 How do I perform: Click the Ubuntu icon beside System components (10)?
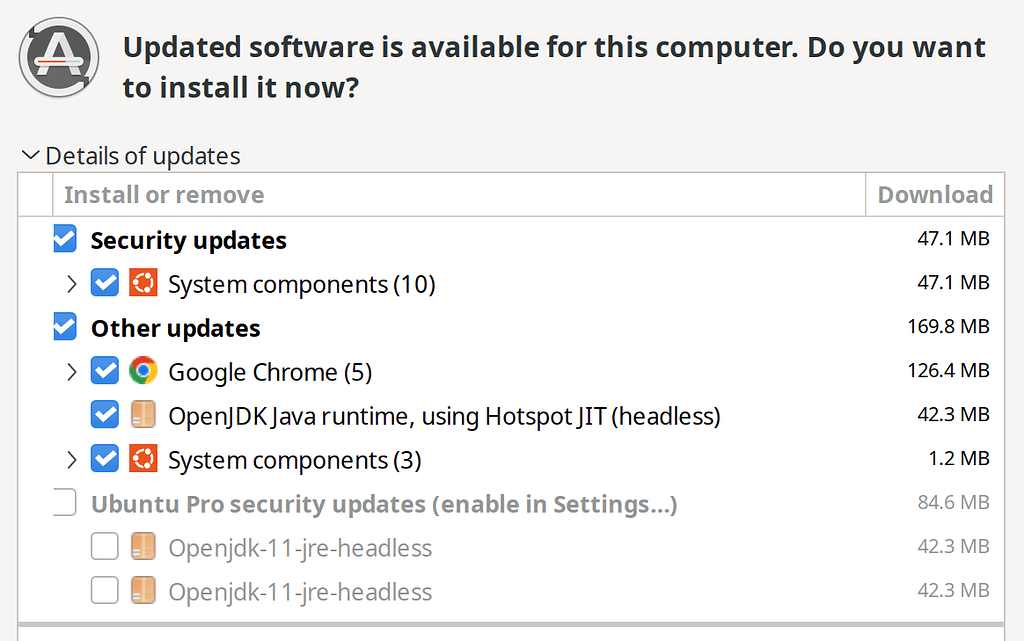tap(143, 284)
